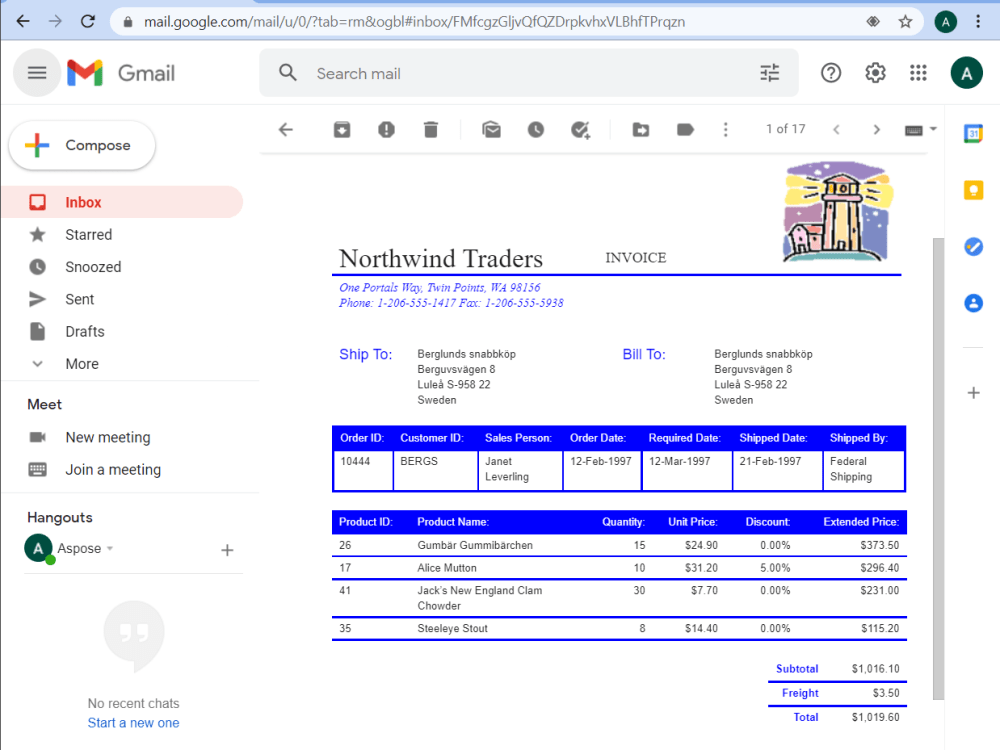Click the Total amount $1,019.60

[876, 717]
